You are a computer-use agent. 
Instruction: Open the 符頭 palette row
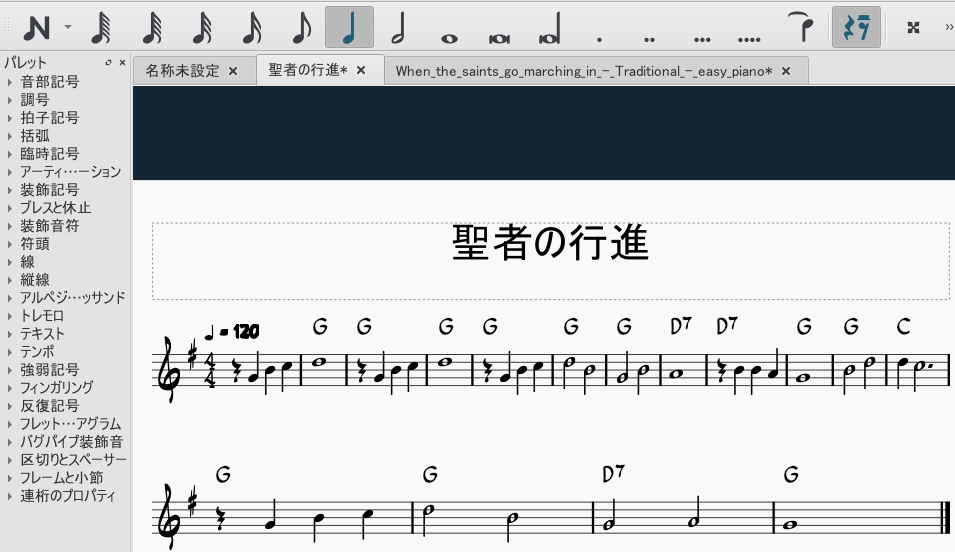point(66,244)
